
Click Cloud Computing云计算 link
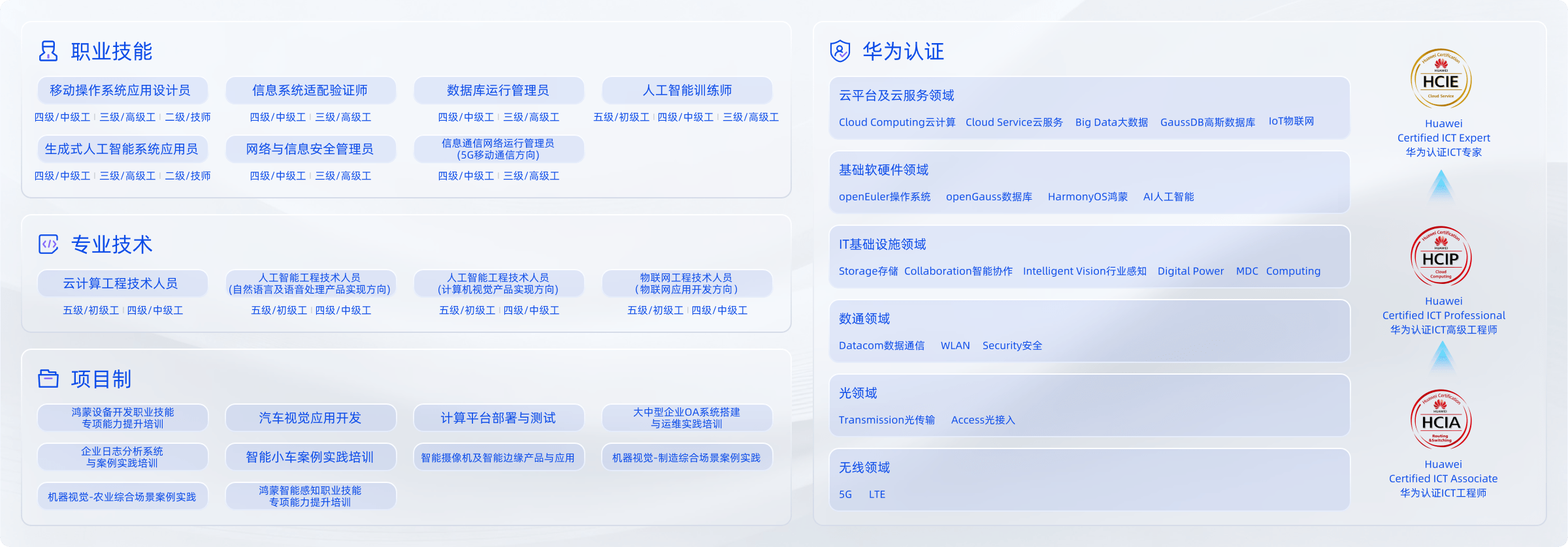click(896, 122)
